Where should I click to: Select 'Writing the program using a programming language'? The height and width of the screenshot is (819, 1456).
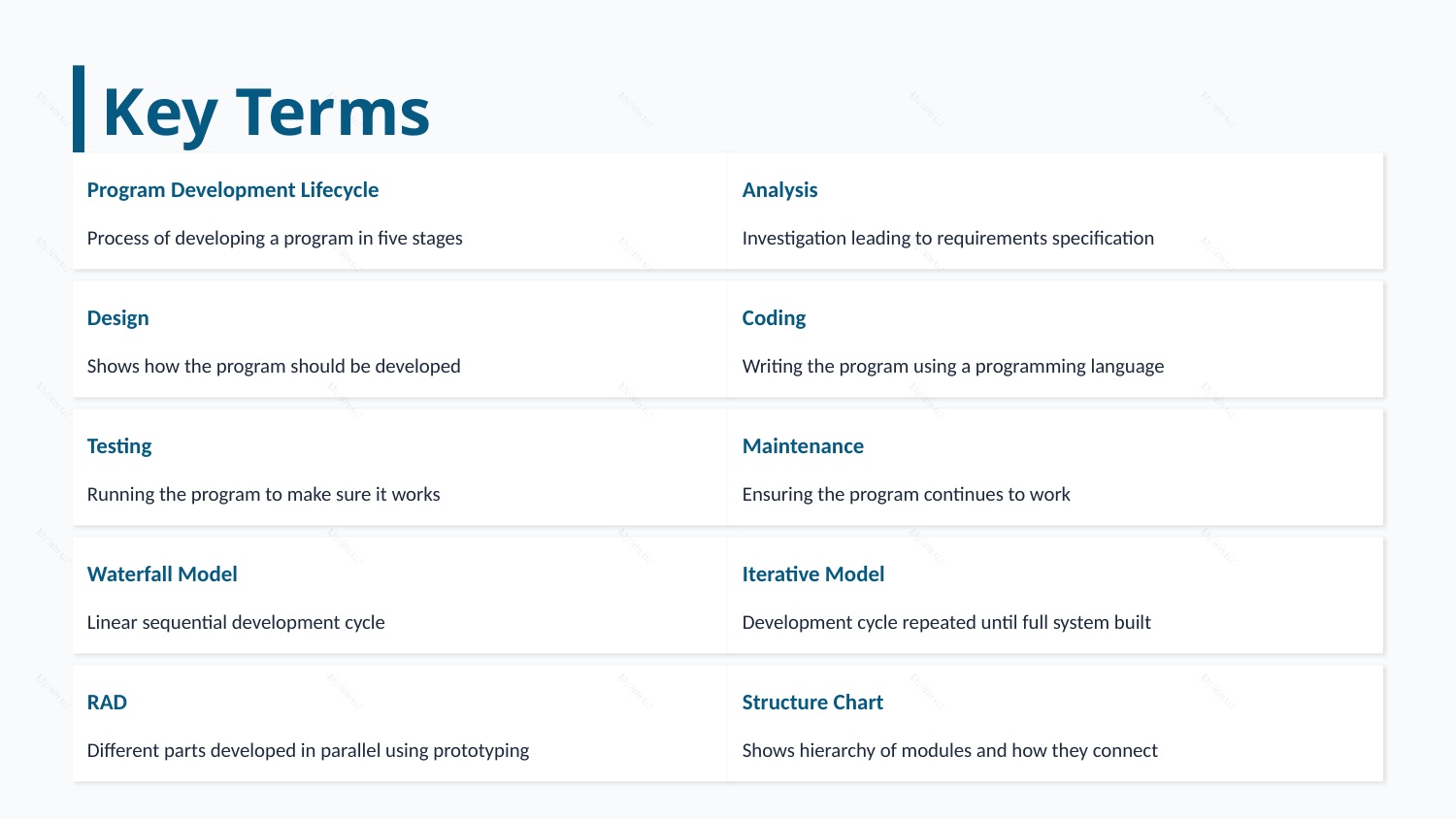coord(952,367)
